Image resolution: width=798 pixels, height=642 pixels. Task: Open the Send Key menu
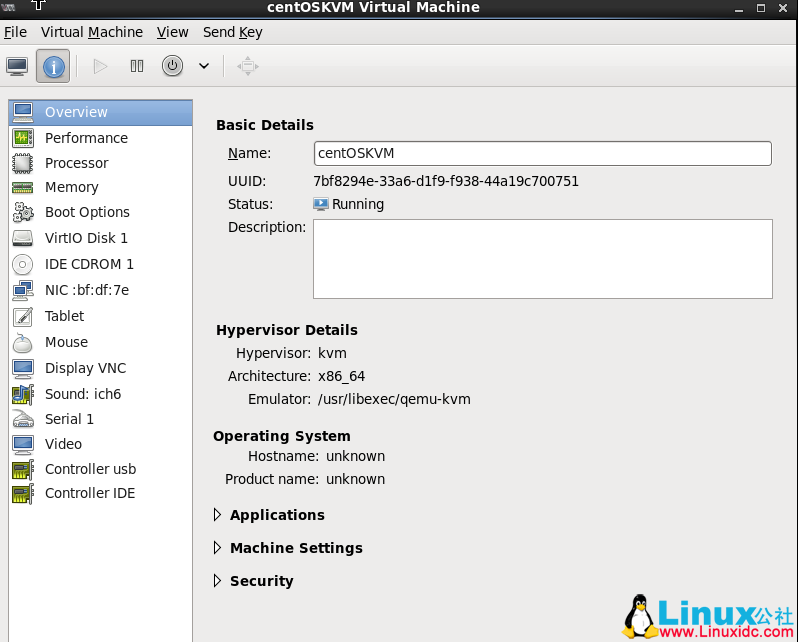point(233,32)
